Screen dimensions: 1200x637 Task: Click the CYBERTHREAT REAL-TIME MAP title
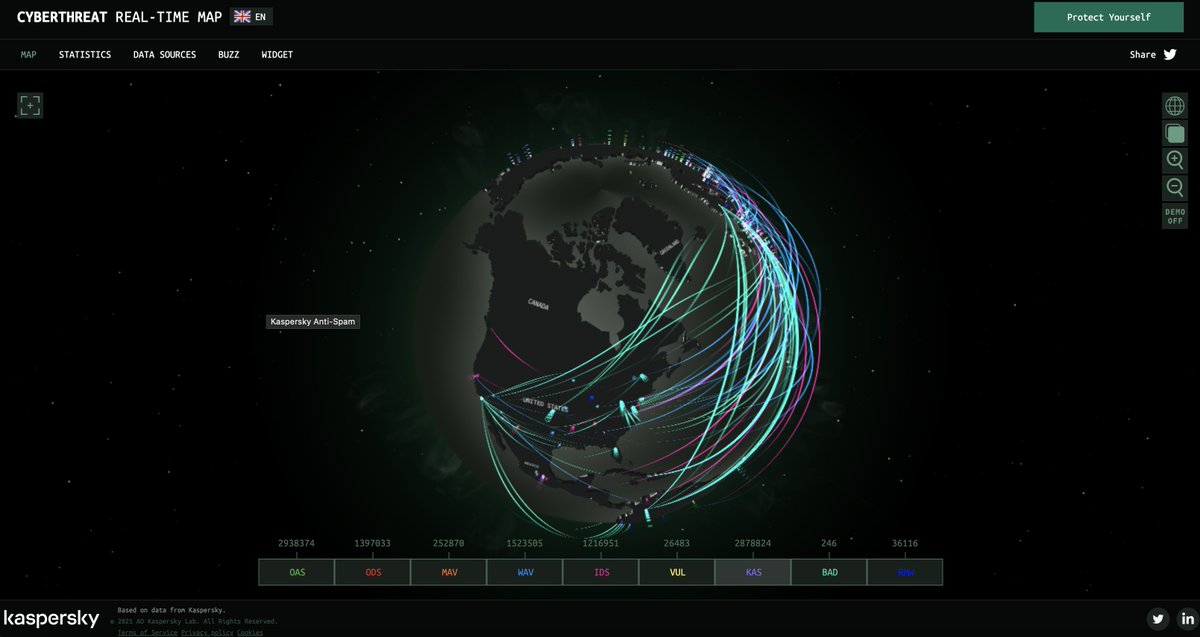tap(120, 17)
